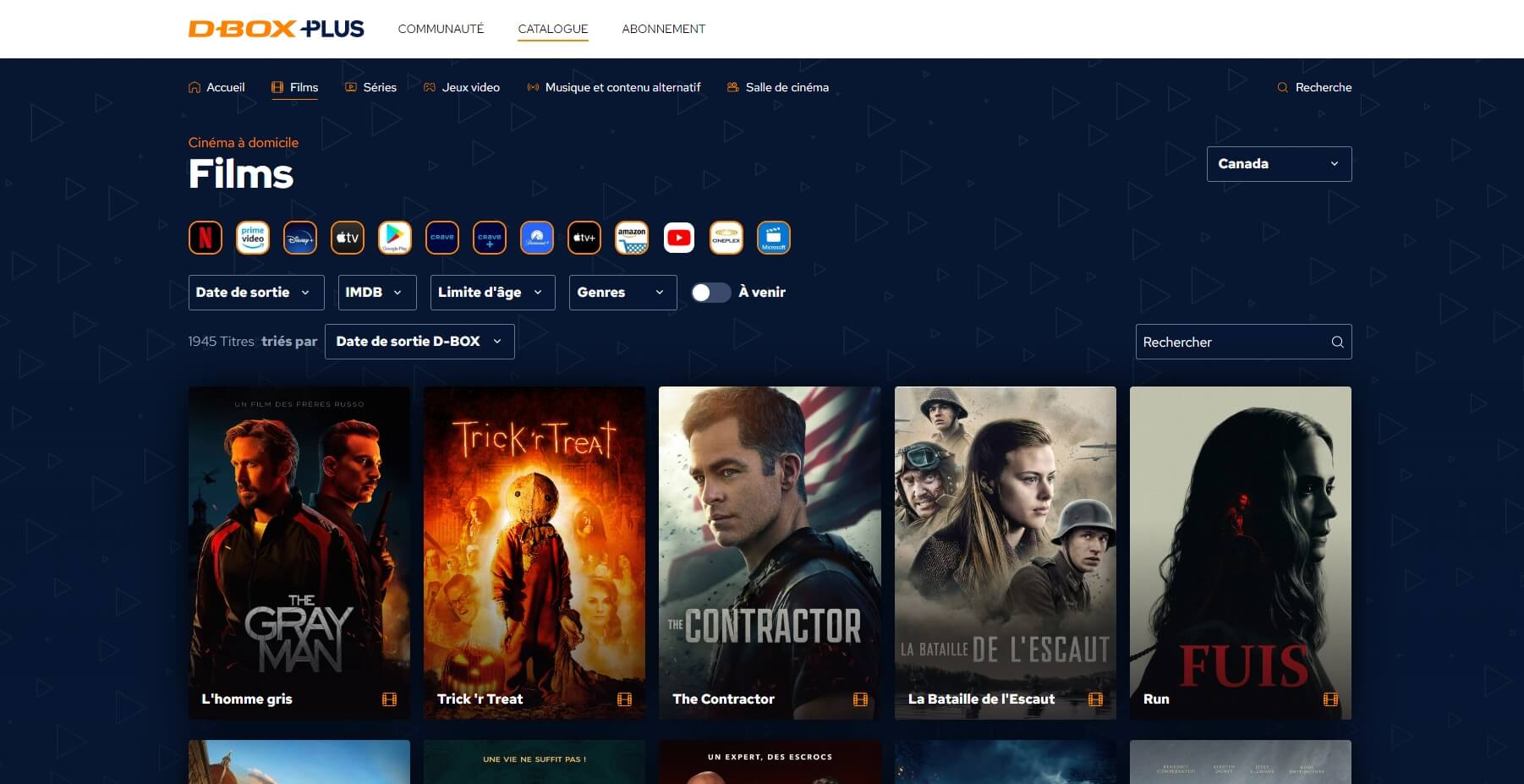Filter by Paramount+ provider

click(537, 238)
